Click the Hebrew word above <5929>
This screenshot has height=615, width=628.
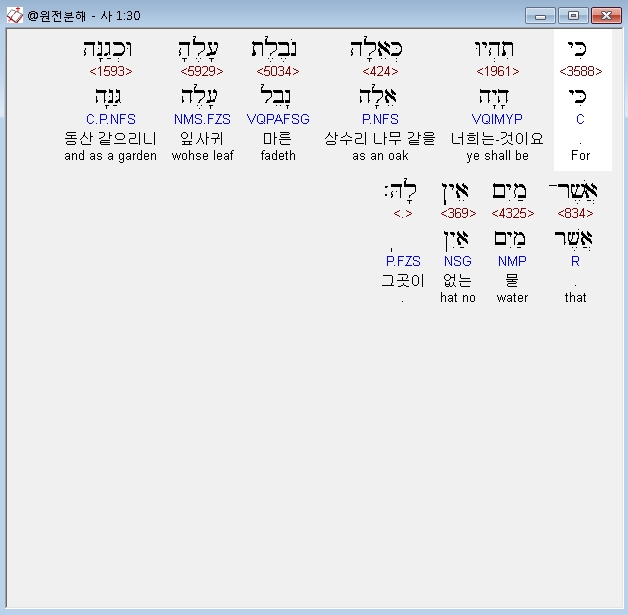pyautogui.click(x=199, y=49)
